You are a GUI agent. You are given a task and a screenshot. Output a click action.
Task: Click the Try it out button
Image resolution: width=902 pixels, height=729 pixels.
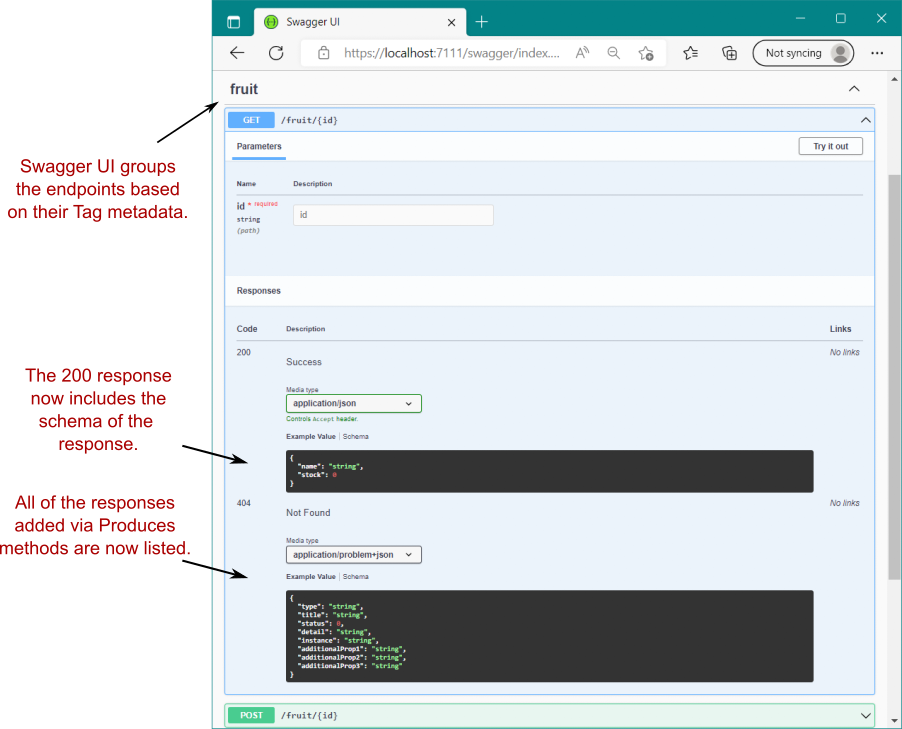tap(831, 146)
